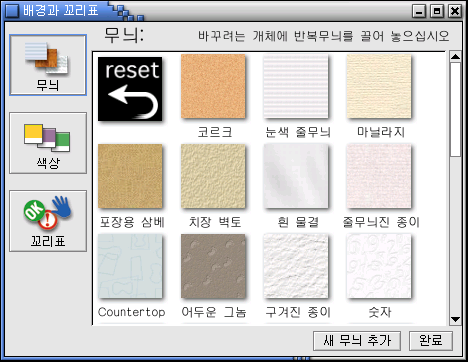Select the 숫자 numbers pattern
The height and width of the screenshot is (362, 468).
coord(379,266)
